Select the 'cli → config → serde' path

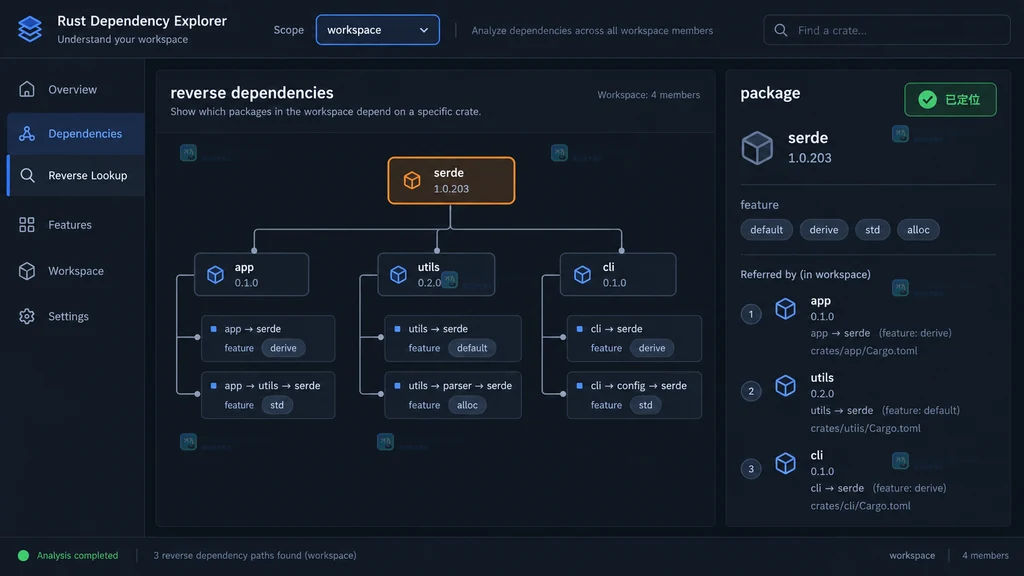[635, 395]
